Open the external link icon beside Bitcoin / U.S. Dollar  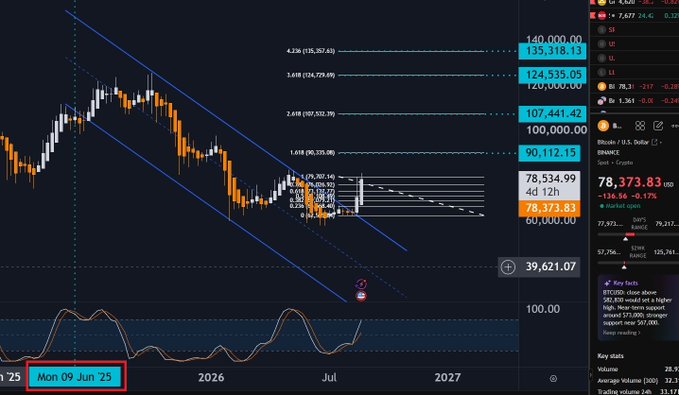(654, 142)
